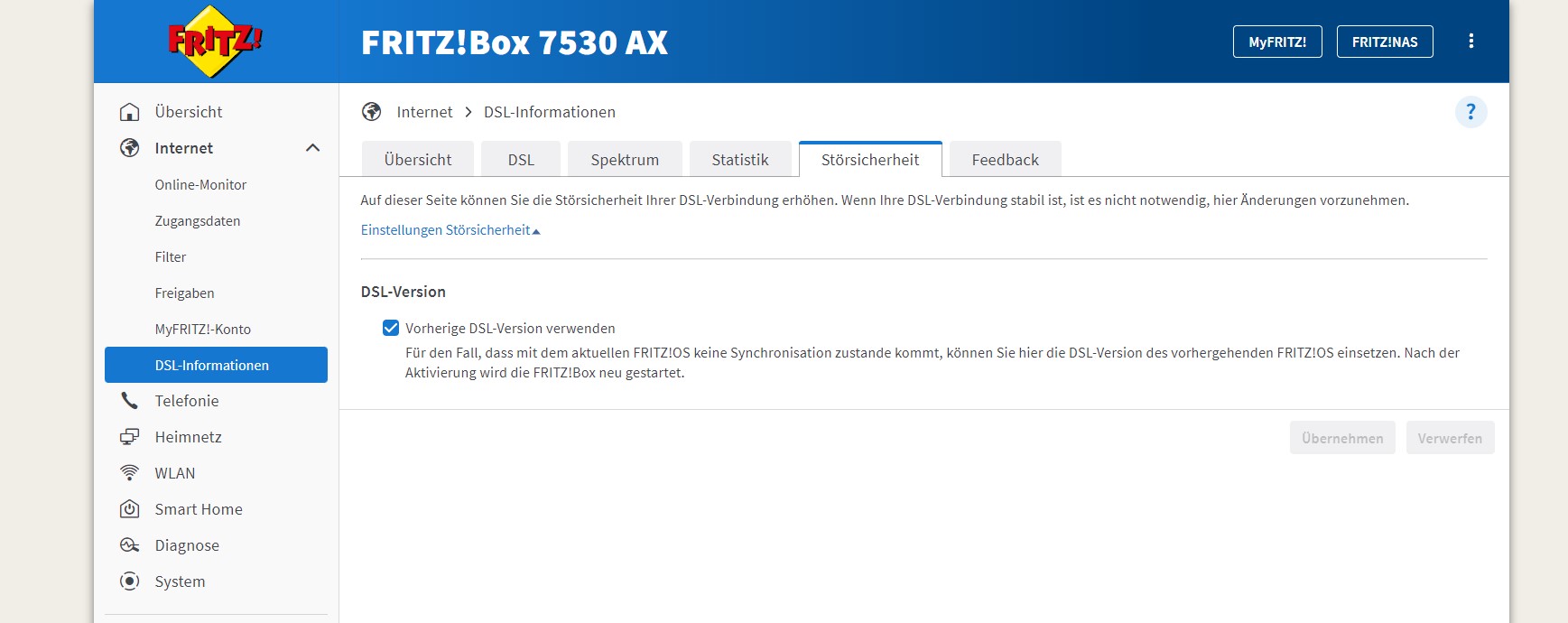Switch to the Übersicht tab
Image resolution: width=1568 pixels, height=623 pixels.
(x=418, y=160)
